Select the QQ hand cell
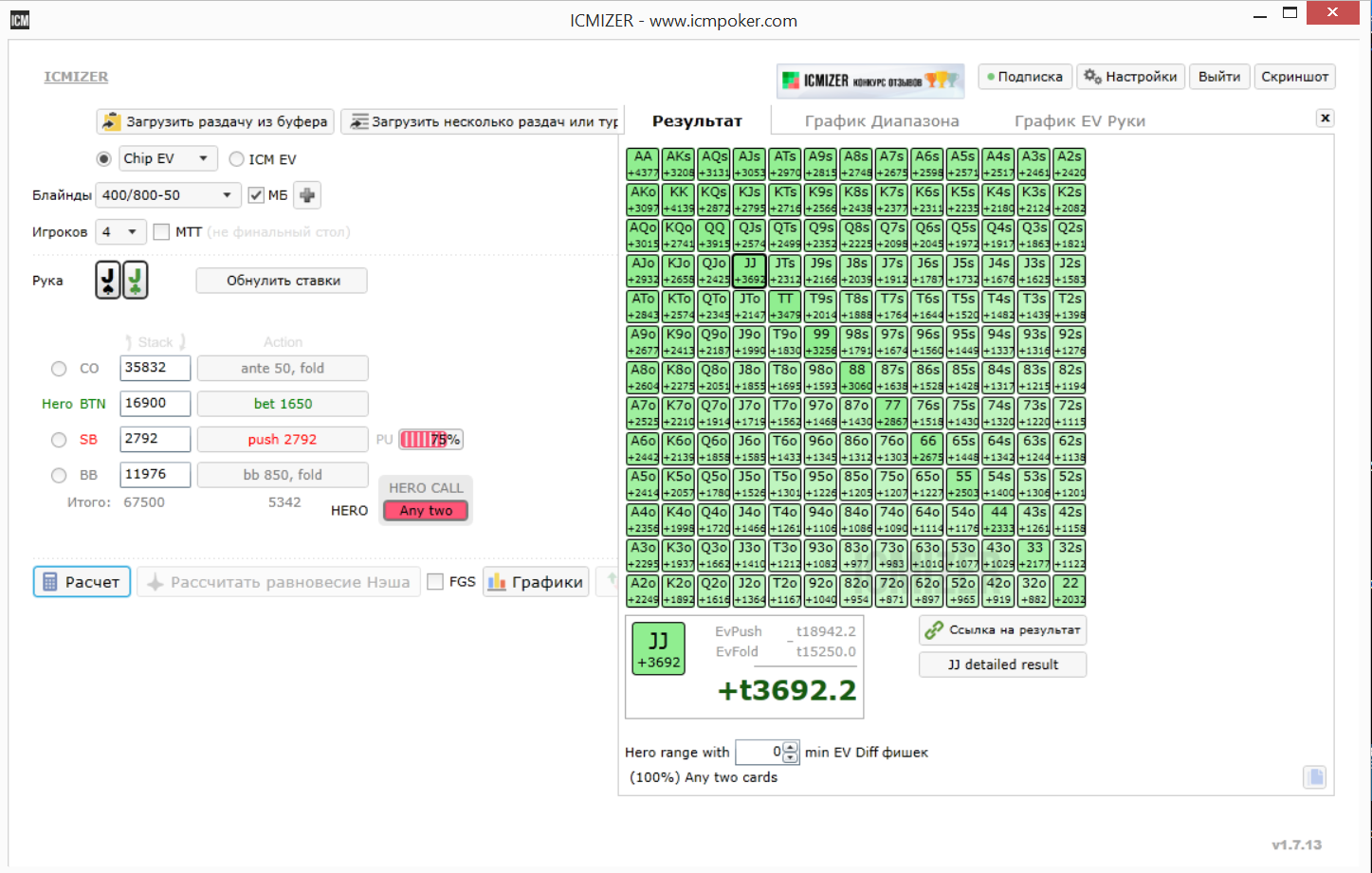Screen dimensions: 1372x873 (715, 235)
